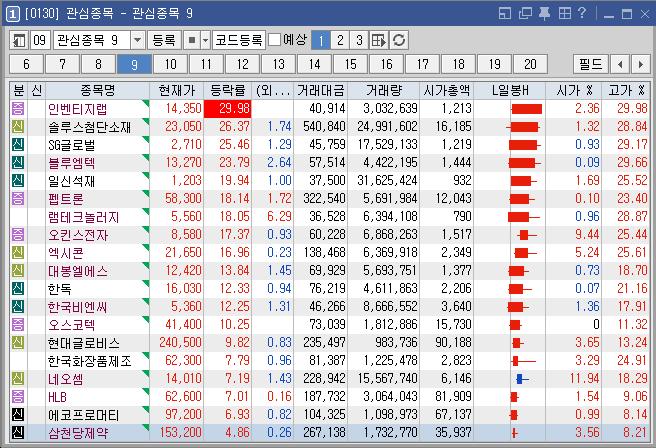Toggle the 예상 checkbox
The width and height of the screenshot is (656, 448).
274,40
